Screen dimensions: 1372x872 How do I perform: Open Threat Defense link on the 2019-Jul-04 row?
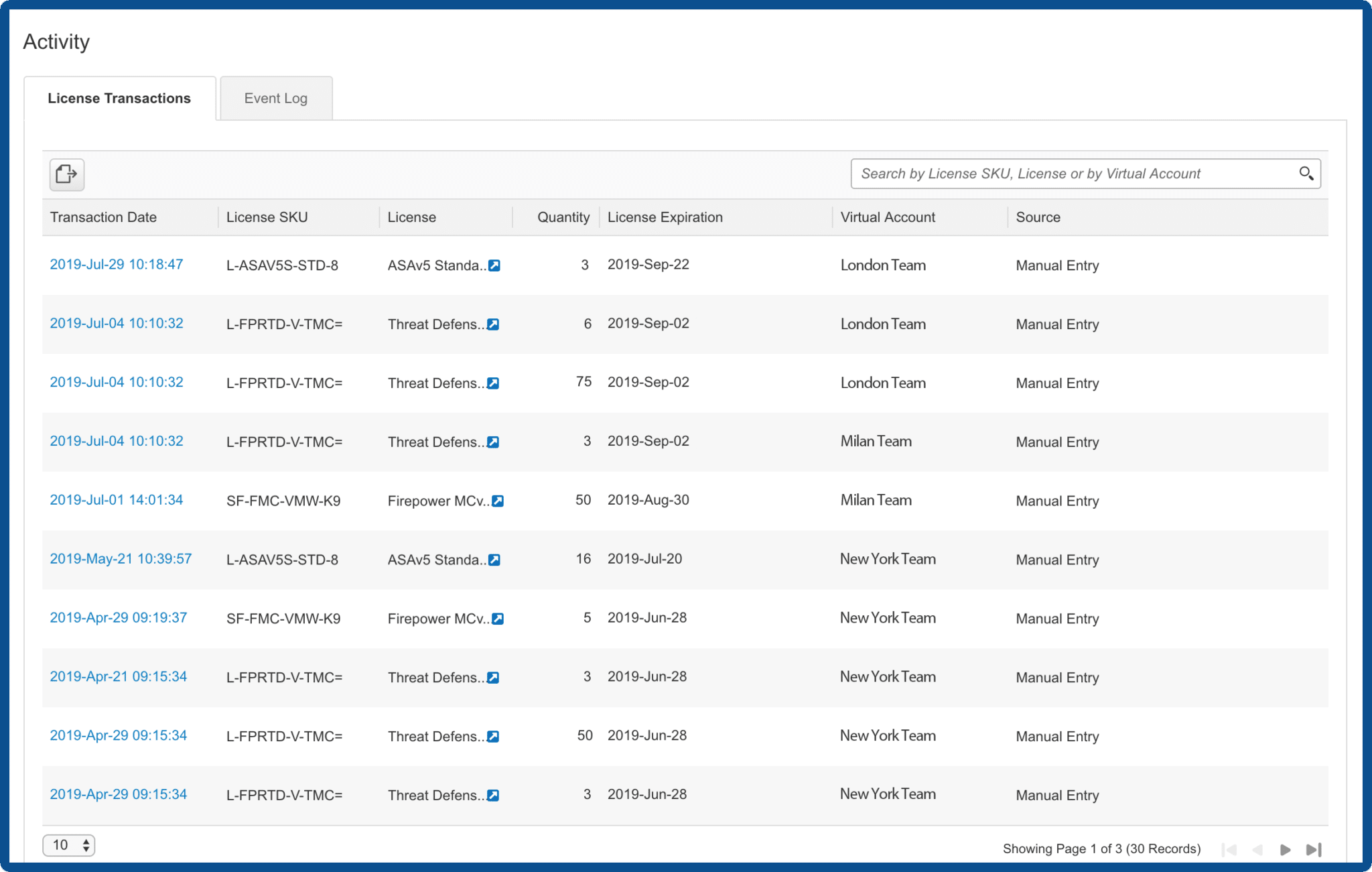493,324
